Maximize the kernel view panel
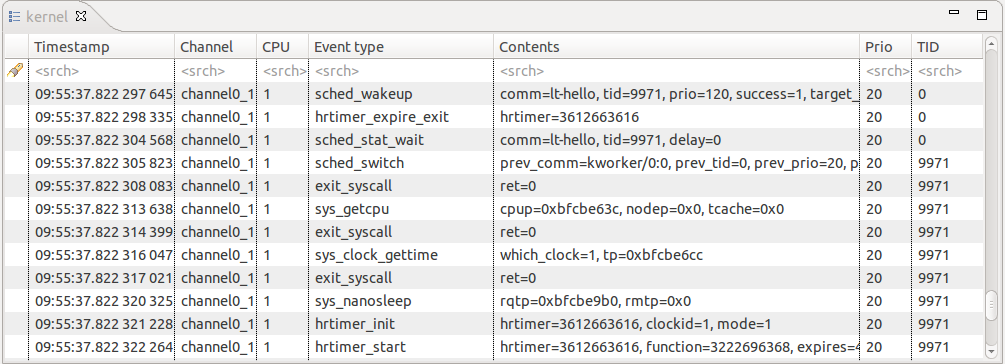1005x364 pixels. [x=981, y=15]
